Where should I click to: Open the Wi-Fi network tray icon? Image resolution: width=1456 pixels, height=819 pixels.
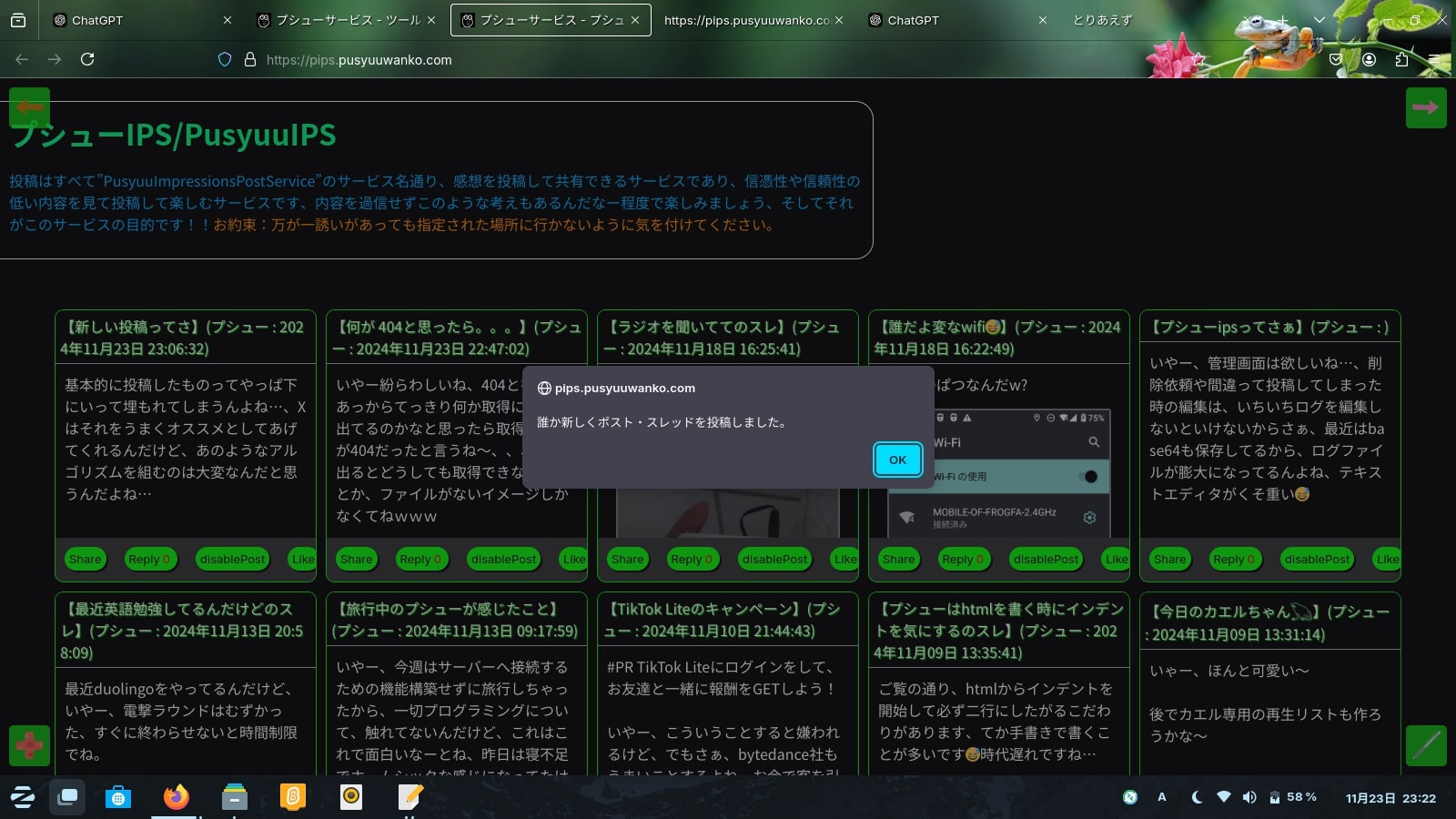coord(1224,797)
